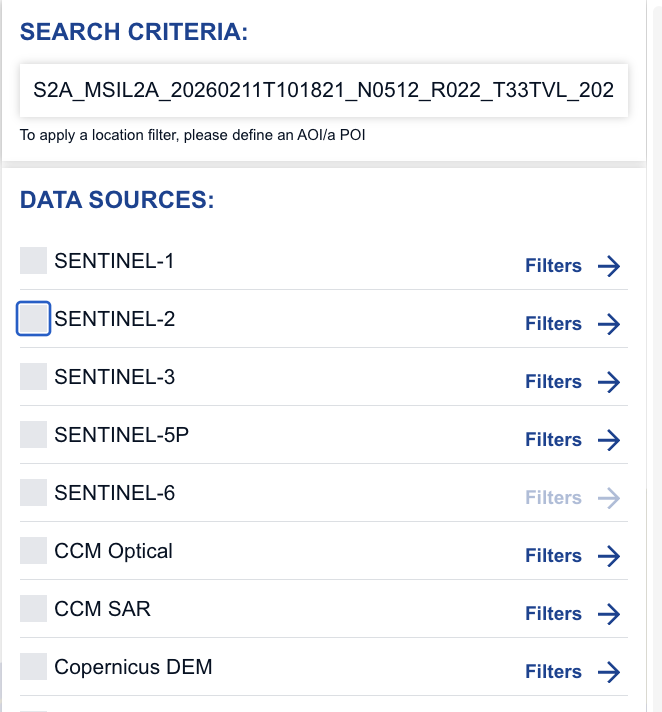
Task: Click the greyed SENTINEL-6 filters arrow
Action: (609, 498)
